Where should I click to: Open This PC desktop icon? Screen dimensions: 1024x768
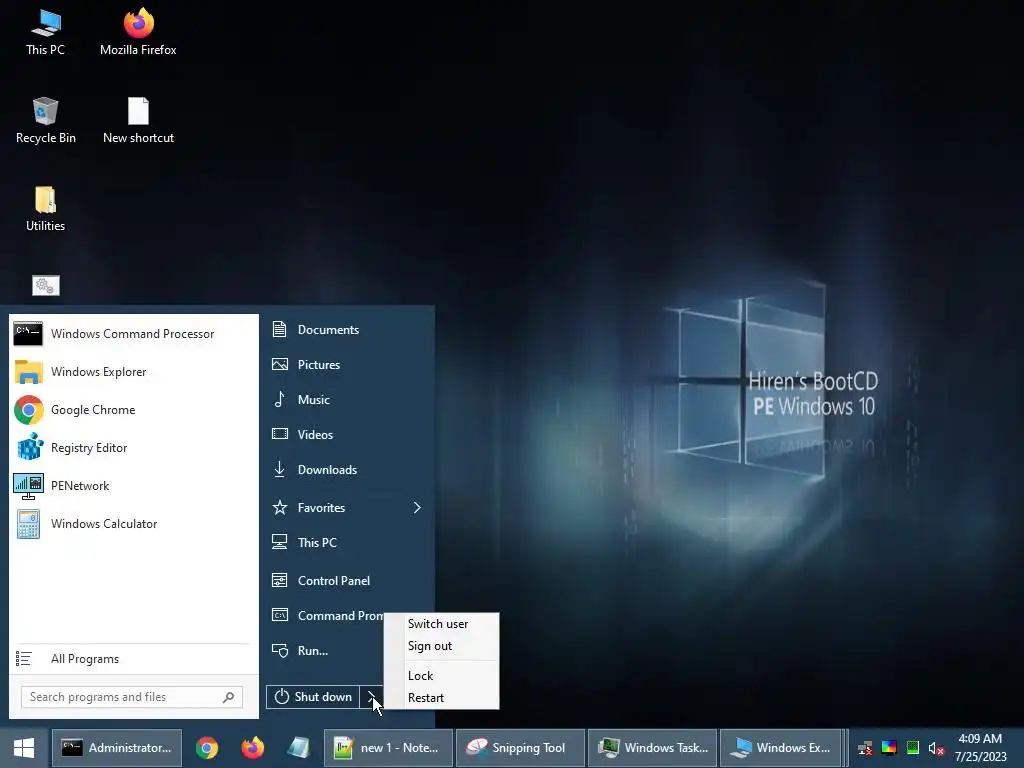click(45, 33)
